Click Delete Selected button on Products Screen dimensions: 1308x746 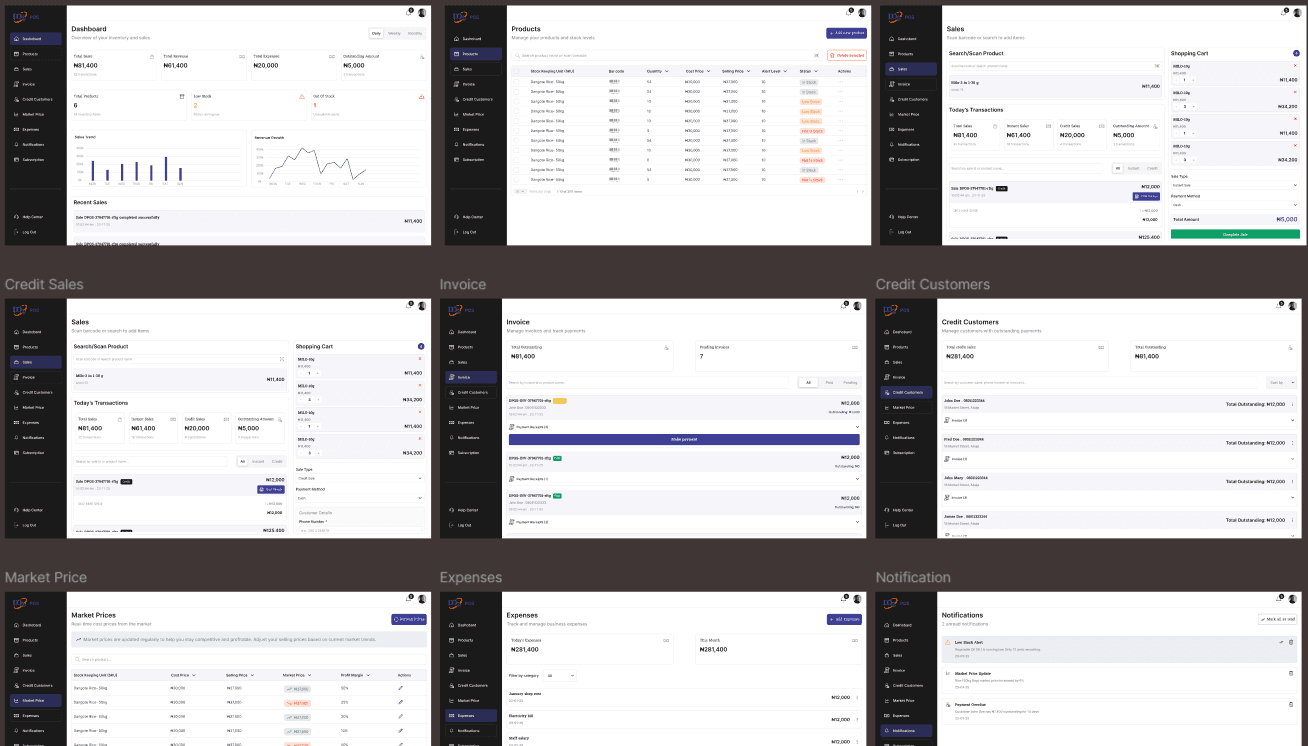pyautogui.click(x=846, y=55)
